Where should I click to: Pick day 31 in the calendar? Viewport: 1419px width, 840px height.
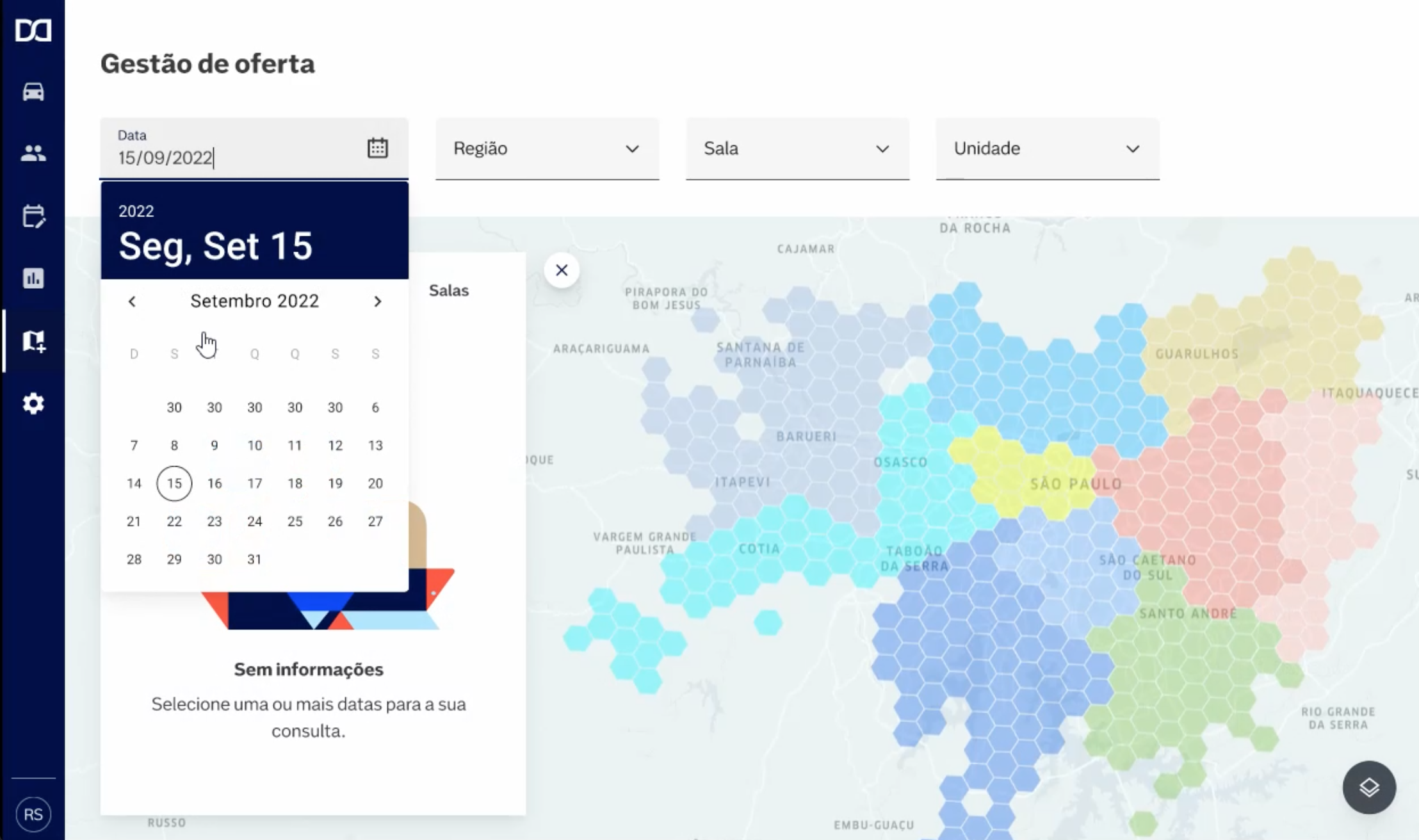[x=254, y=559]
